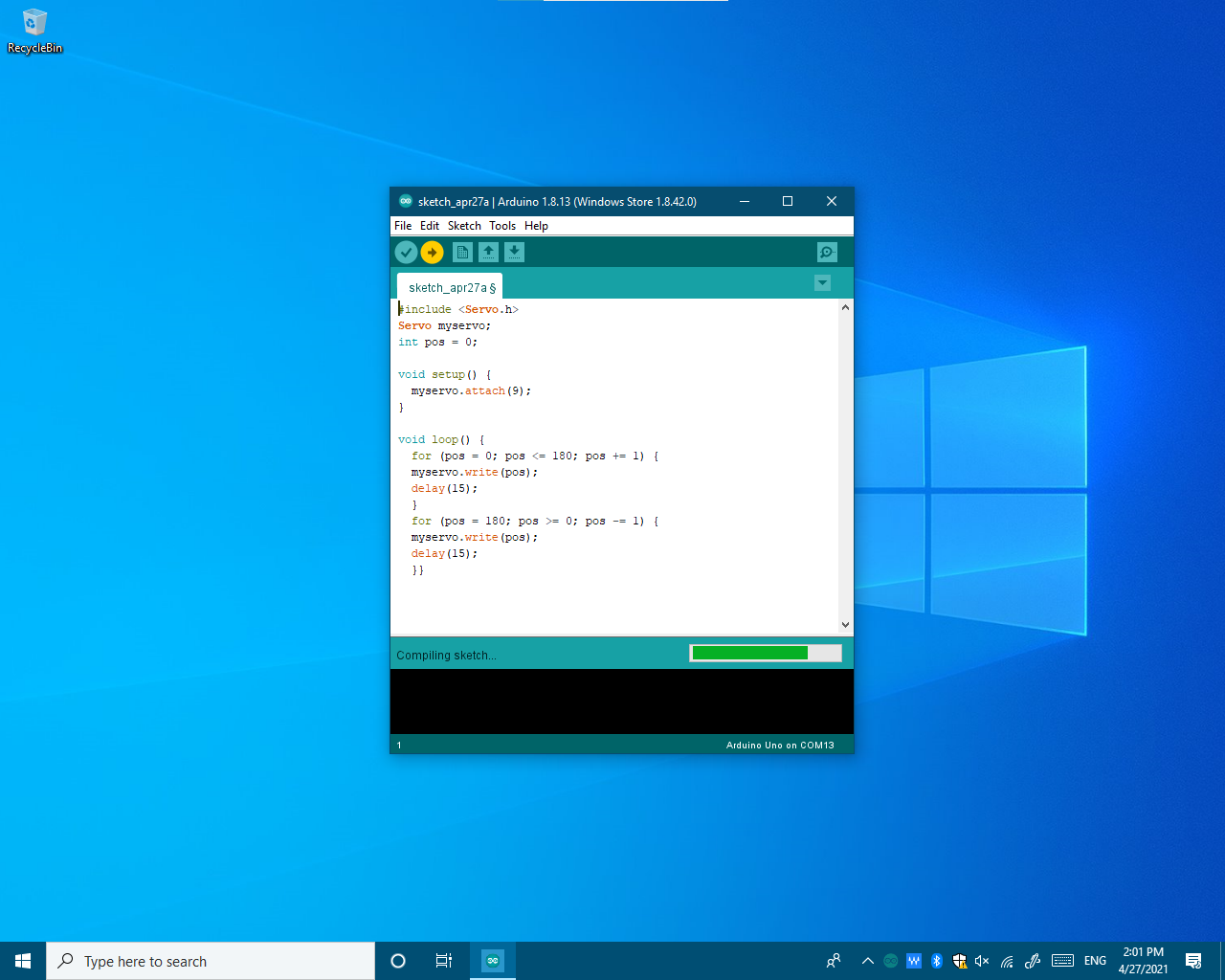Open the Serial Monitor
The height and width of the screenshot is (980, 1225).
[827, 252]
